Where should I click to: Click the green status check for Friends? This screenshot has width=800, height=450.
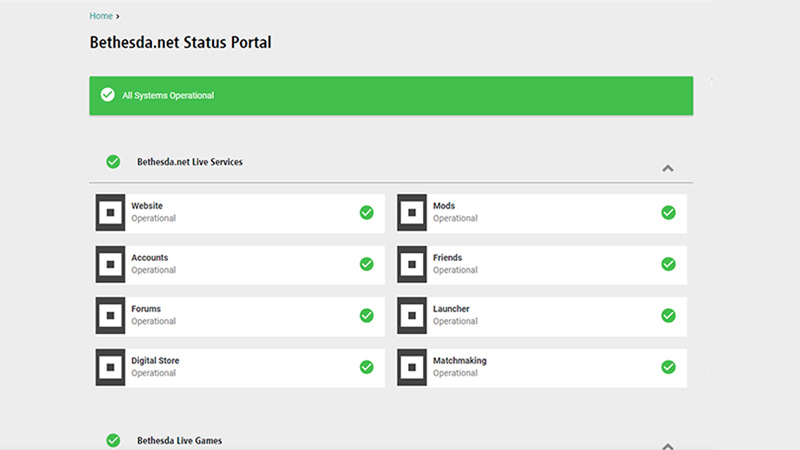point(668,264)
